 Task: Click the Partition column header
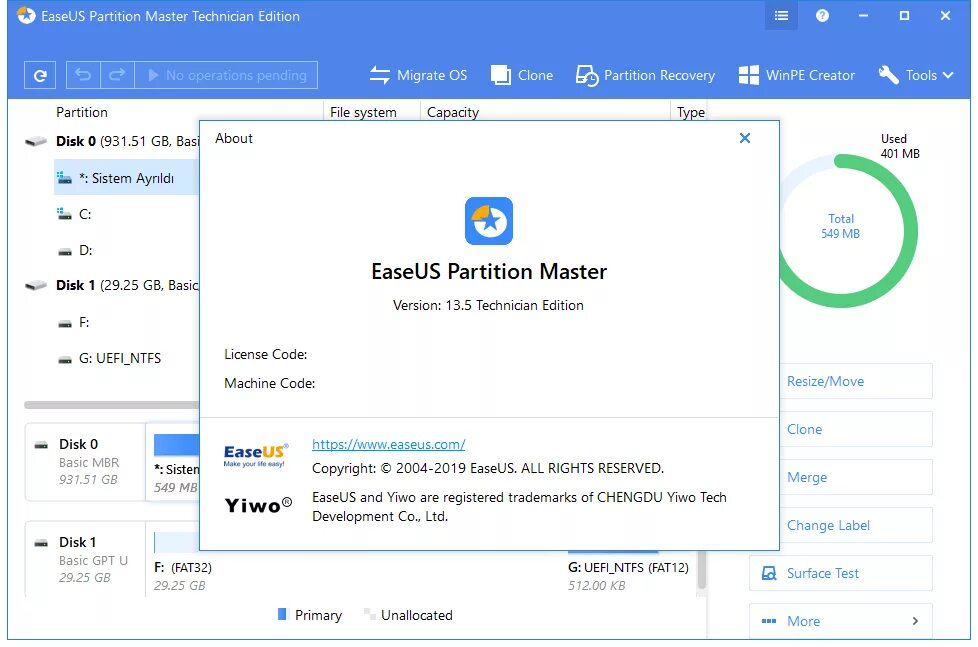(x=82, y=112)
